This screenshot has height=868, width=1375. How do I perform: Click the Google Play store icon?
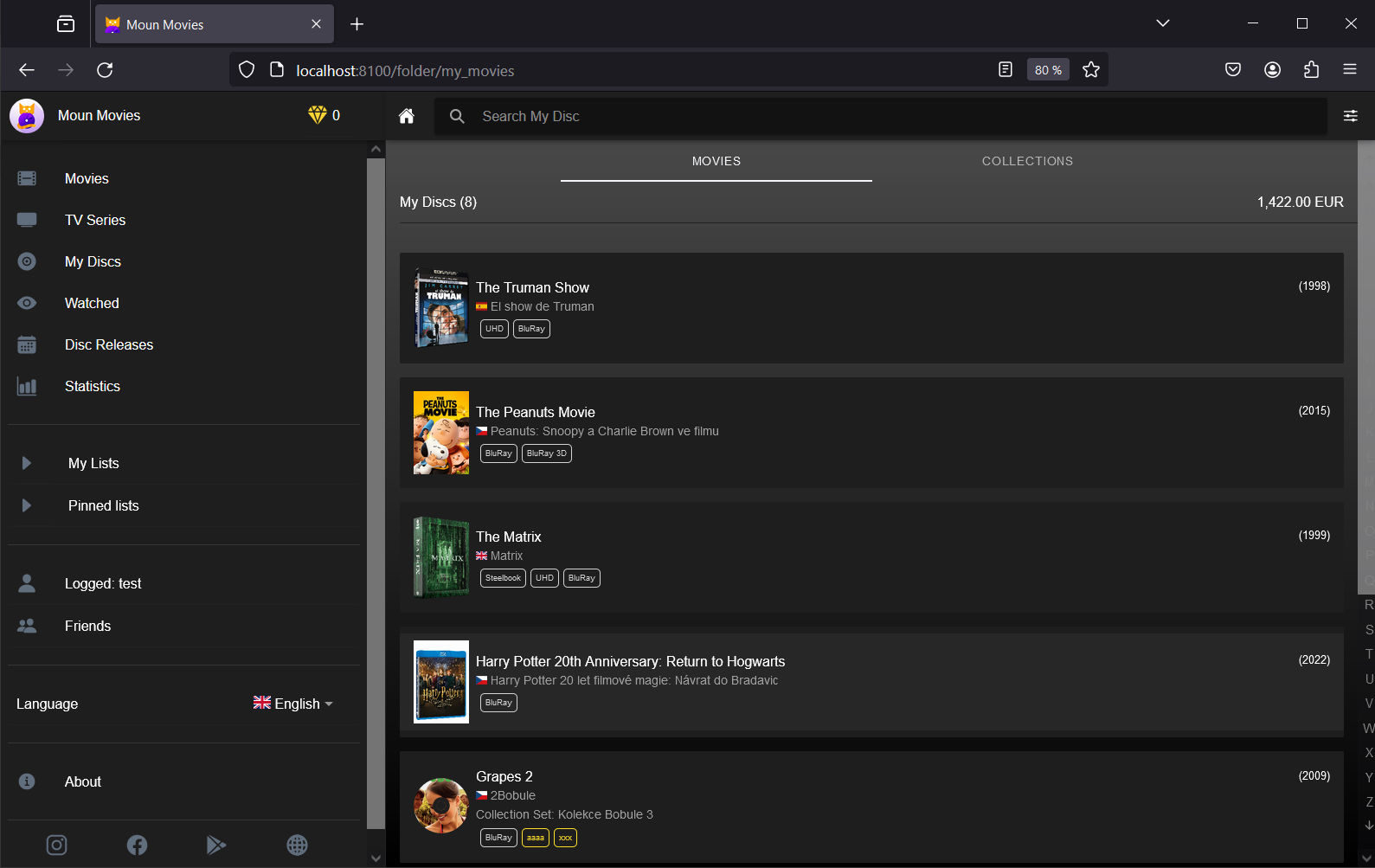[x=216, y=845]
